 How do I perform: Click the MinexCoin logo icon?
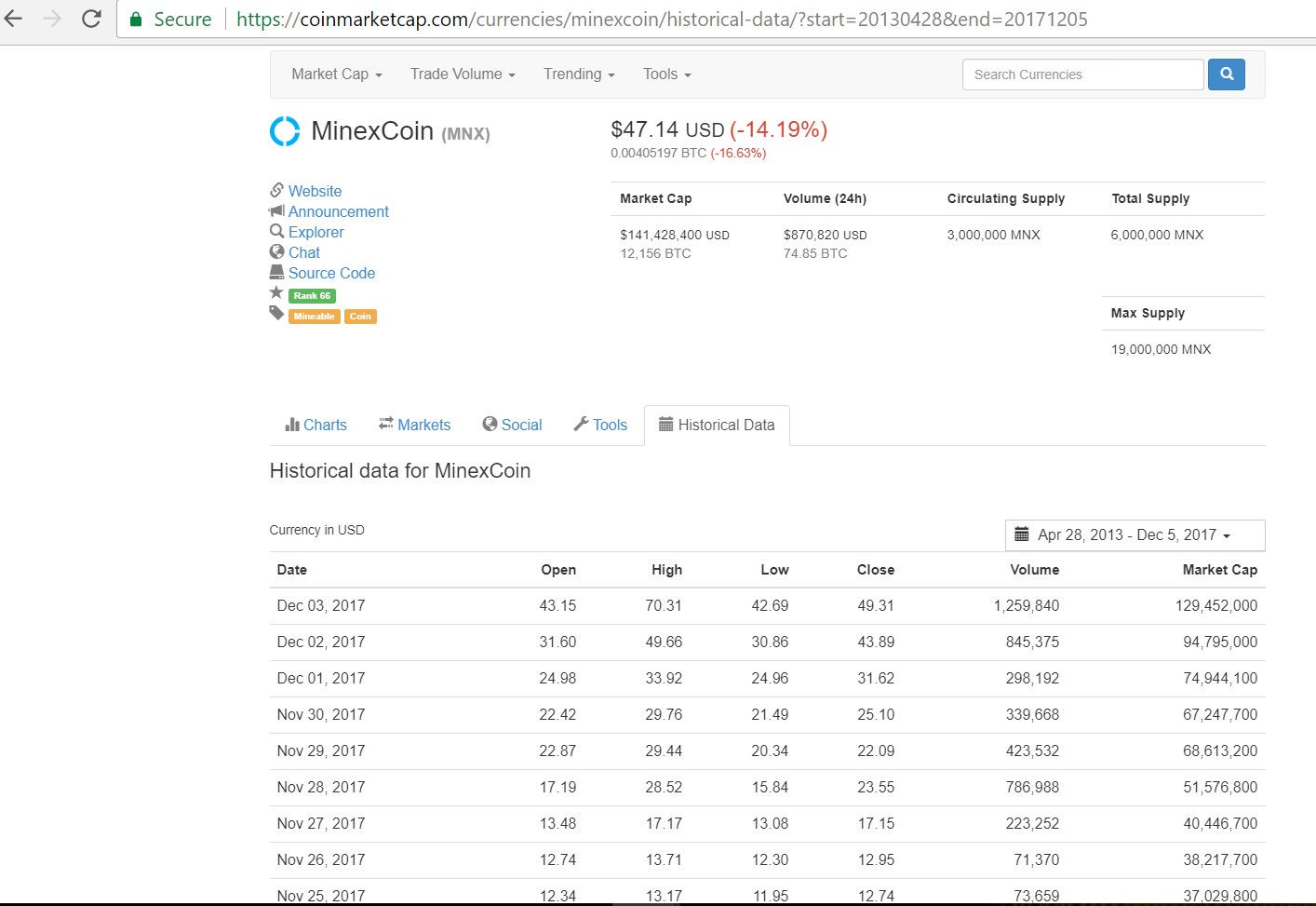(285, 131)
